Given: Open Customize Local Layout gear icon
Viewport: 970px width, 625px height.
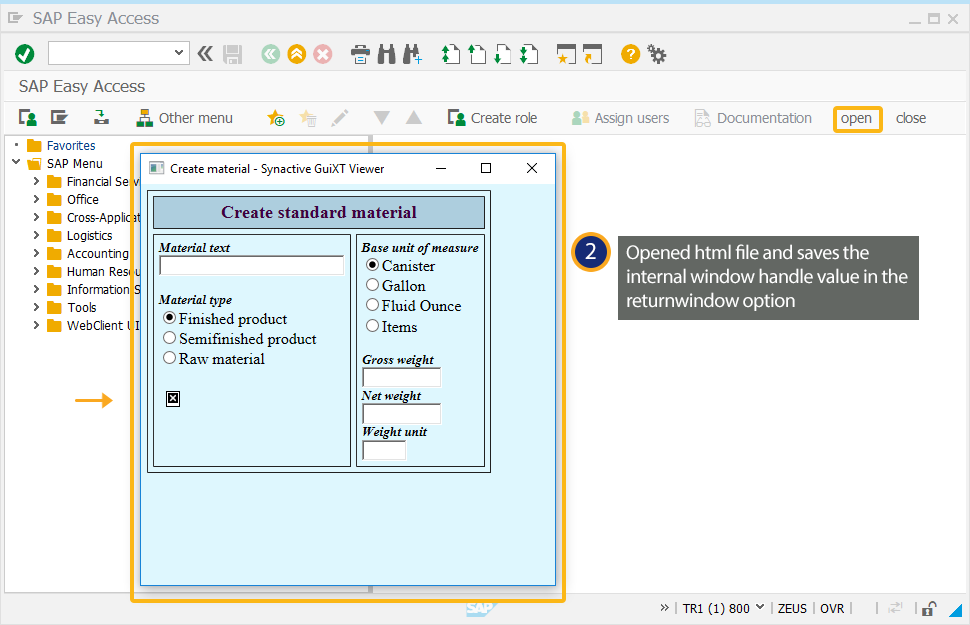Looking at the screenshot, I should [x=657, y=54].
